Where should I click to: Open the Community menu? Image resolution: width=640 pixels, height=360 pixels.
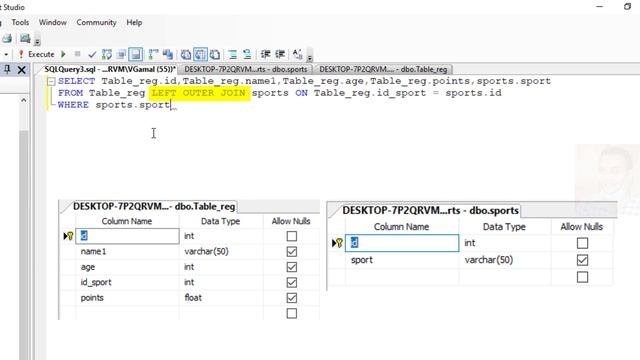pos(96,22)
